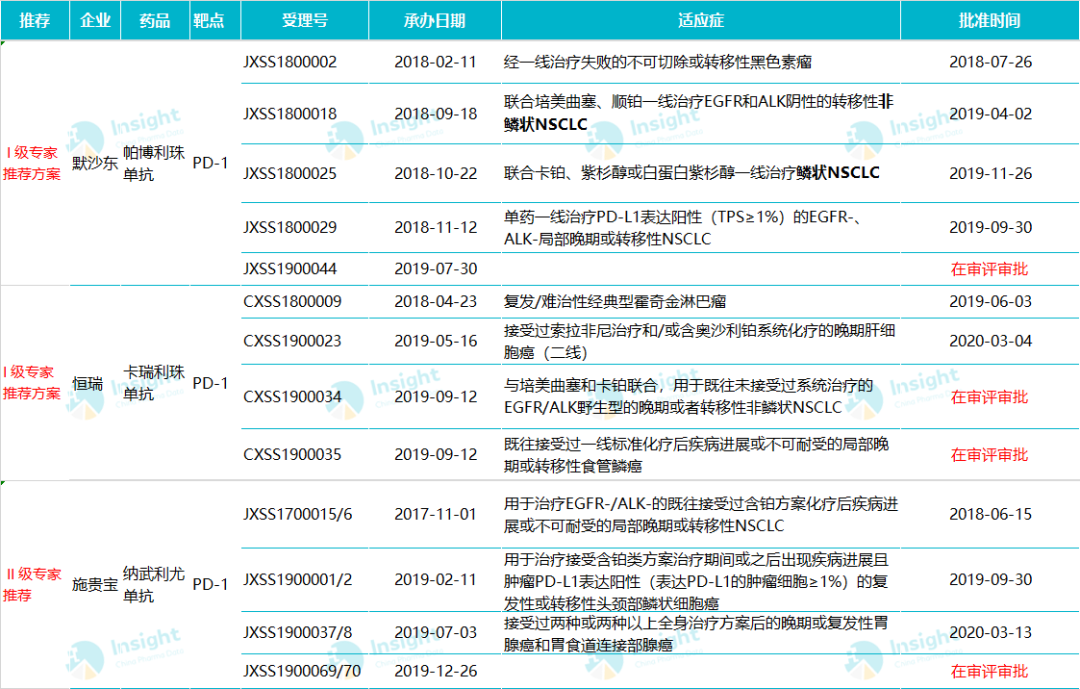The width and height of the screenshot is (1080, 689).
Task: Click the handling date 2019-05-16
Action: click(x=435, y=341)
